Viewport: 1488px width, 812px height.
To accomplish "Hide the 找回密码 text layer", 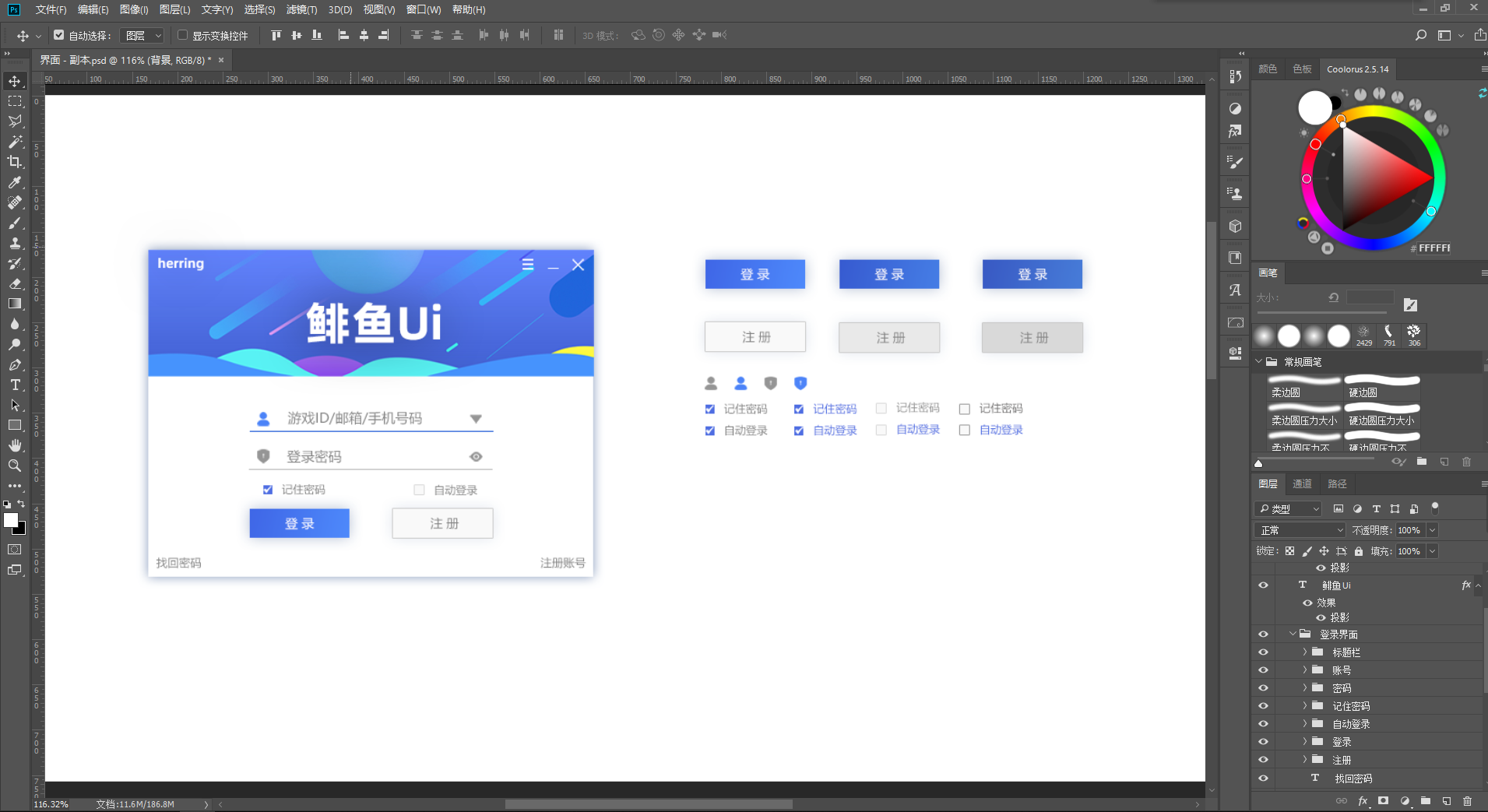I will [x=1263, y=779].
